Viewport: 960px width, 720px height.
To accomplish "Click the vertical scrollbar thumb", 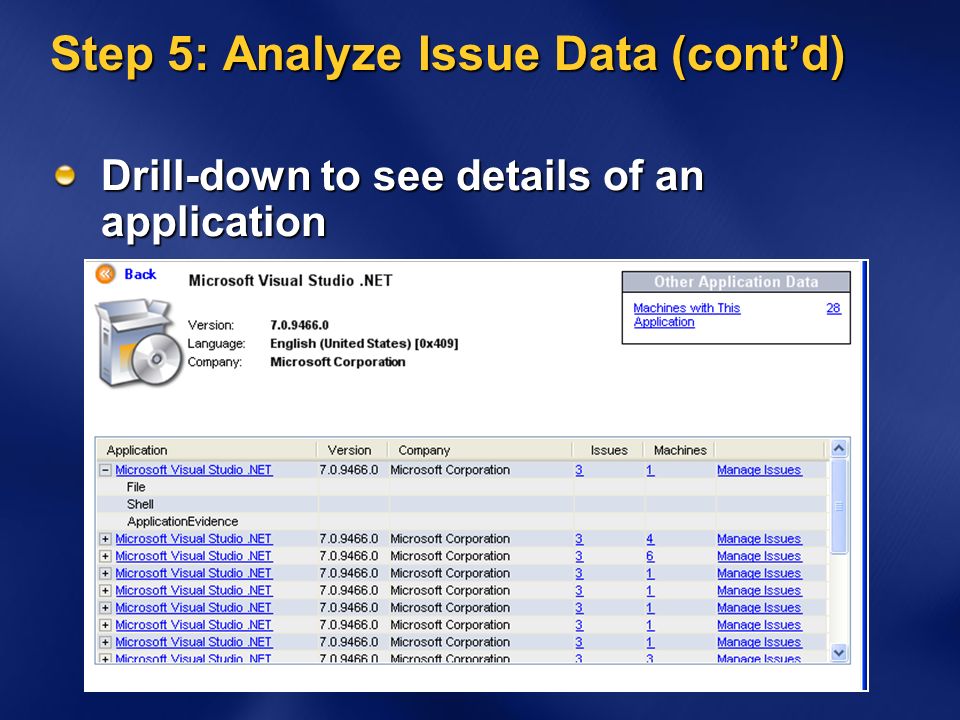I will (x=839, y=506).
